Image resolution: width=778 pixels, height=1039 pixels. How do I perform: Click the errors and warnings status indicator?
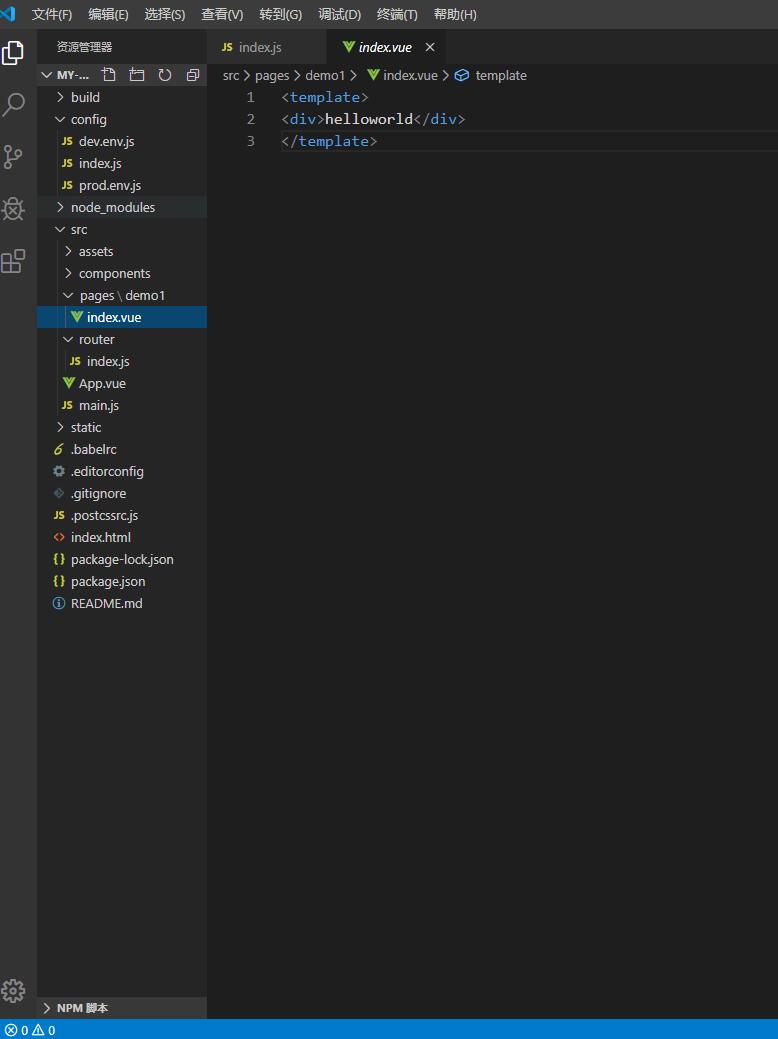30,1030
